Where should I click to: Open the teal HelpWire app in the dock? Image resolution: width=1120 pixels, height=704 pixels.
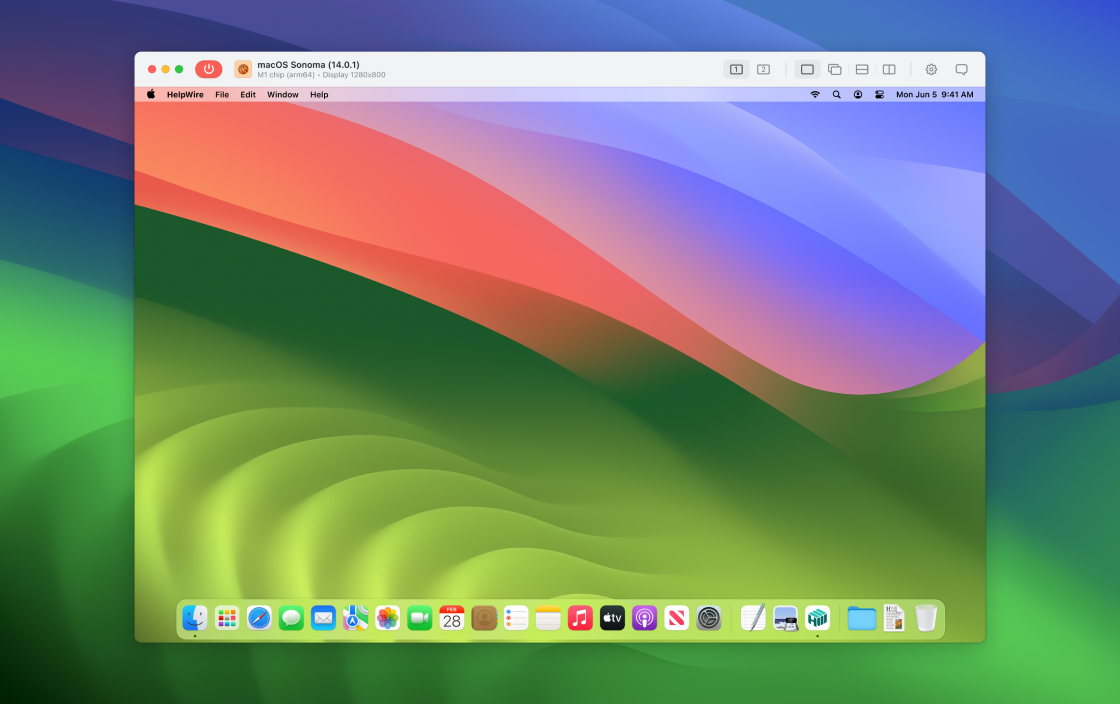coord(817,618)
